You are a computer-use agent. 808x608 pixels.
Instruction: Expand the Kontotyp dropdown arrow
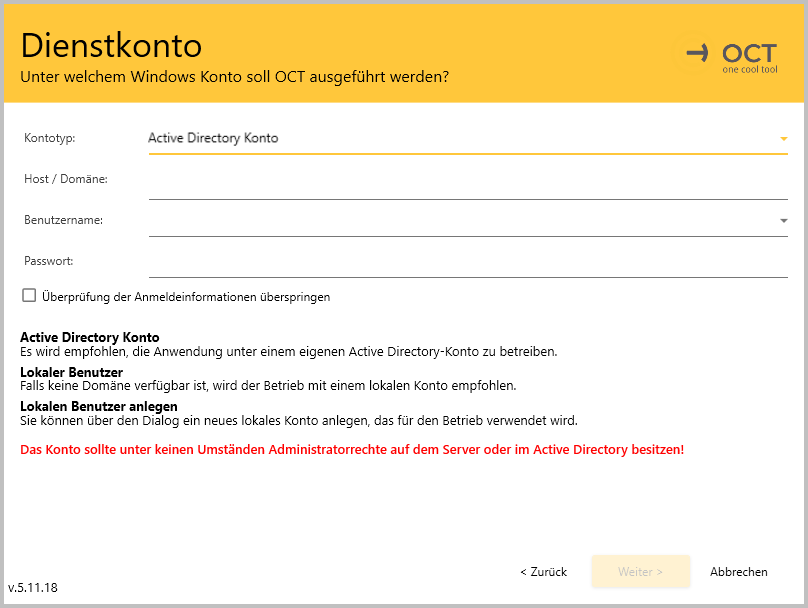[x=783, y=139]
